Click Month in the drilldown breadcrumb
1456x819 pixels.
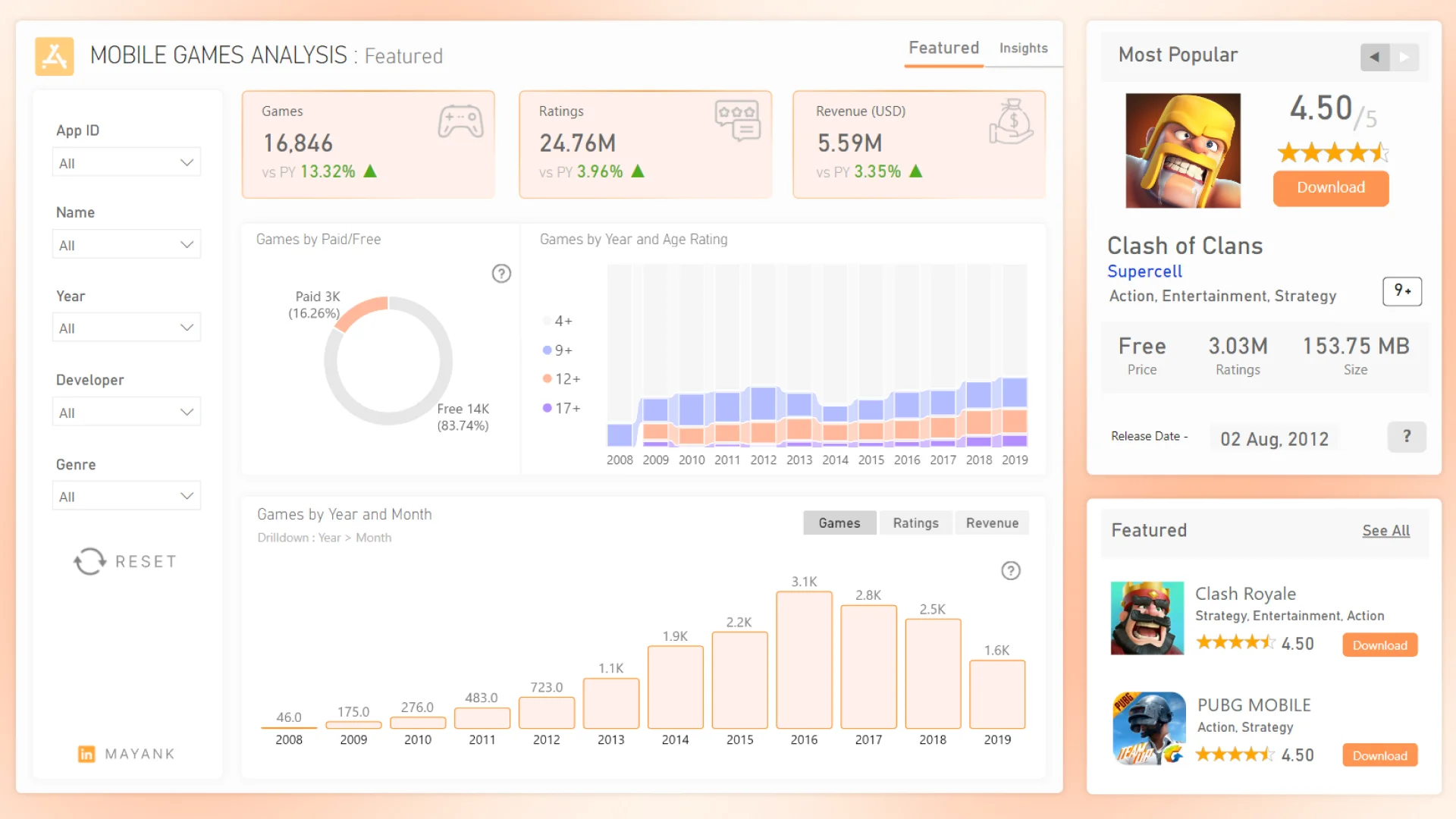pos(374,538)
